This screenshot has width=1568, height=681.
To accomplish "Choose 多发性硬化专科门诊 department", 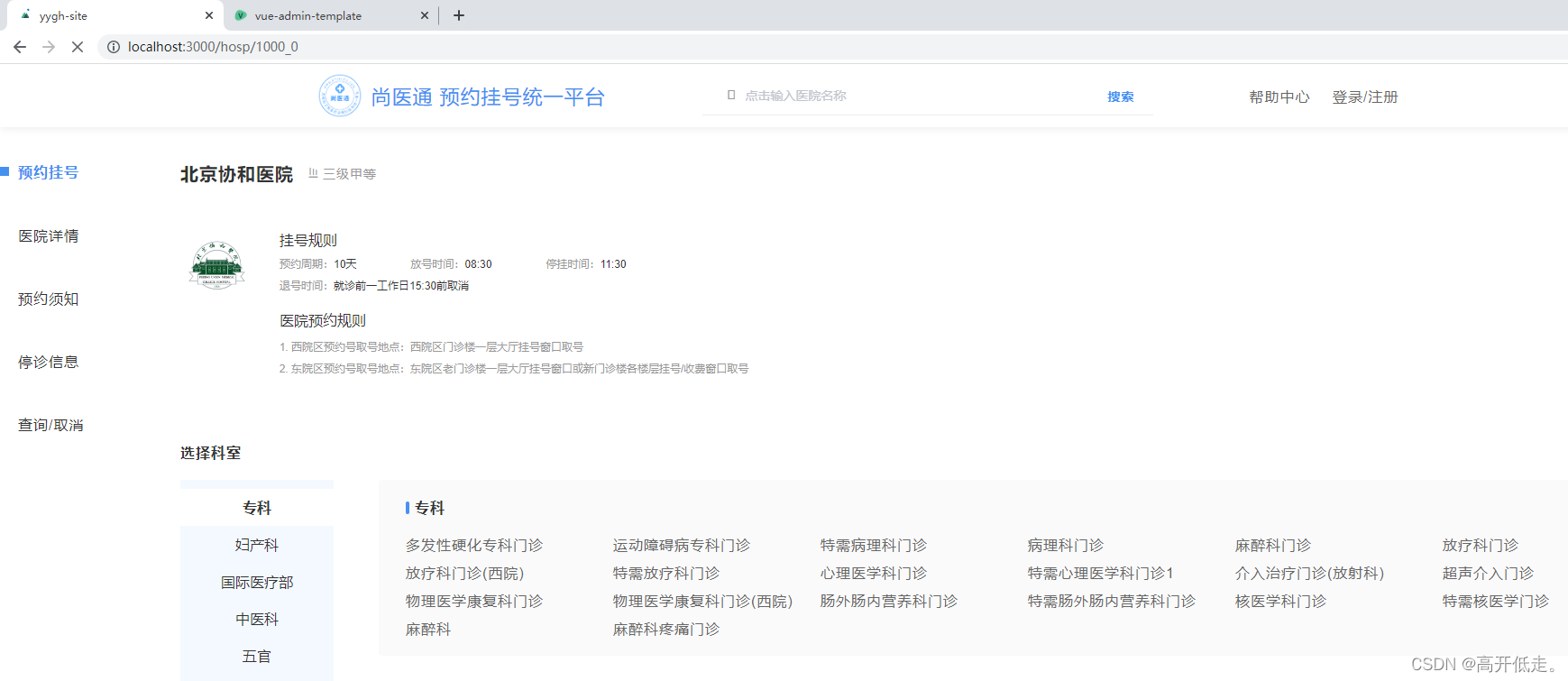I will 474,545.
